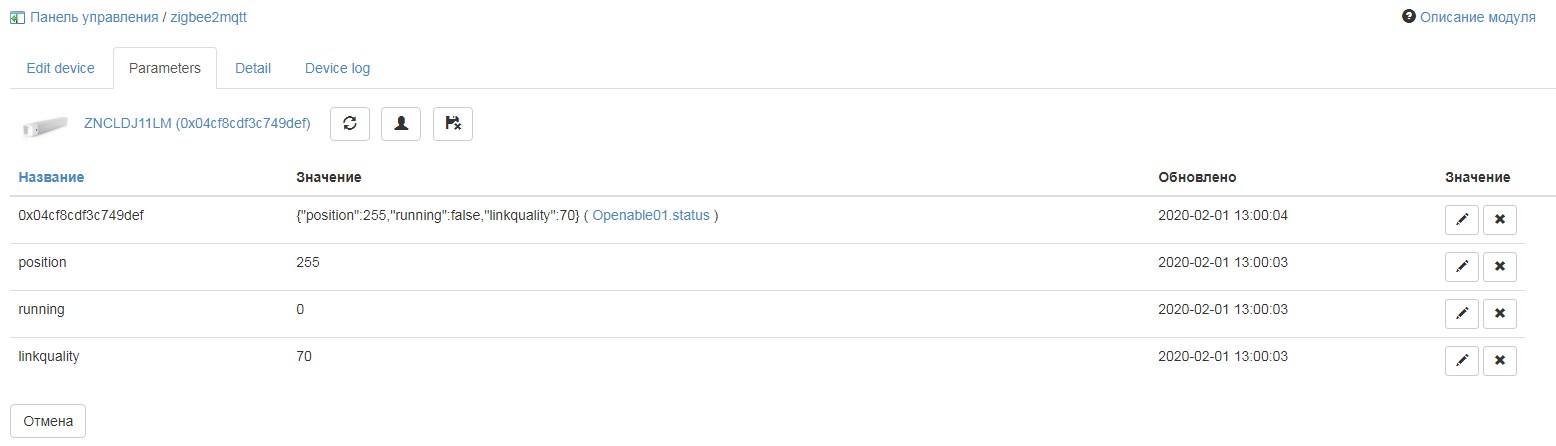
Task: Click ZNCLDJ11LM device name link
Action: (197, 123)
